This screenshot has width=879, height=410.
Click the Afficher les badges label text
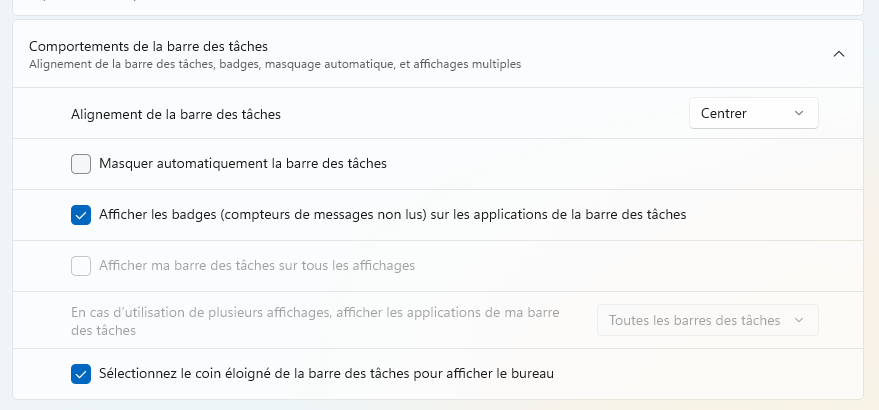click(392, 214)
